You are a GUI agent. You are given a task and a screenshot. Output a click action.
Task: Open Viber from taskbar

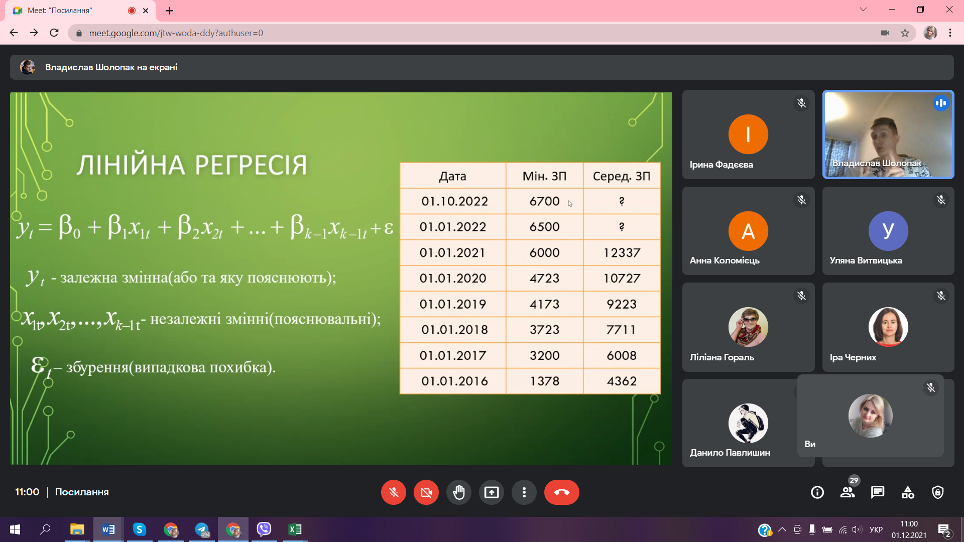tap(264, 529)
